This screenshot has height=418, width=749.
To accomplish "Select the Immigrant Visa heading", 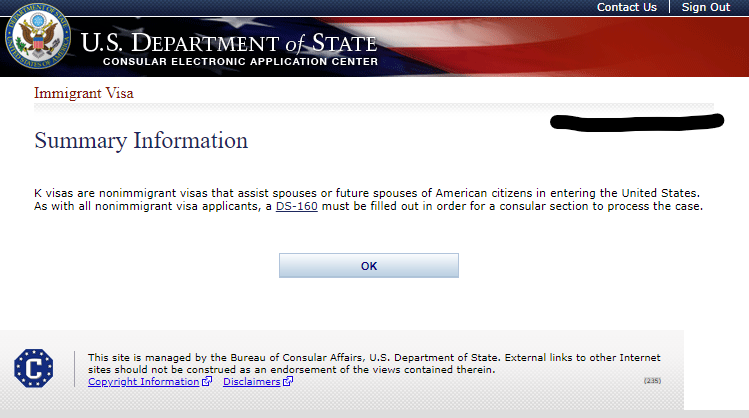I will click(84, 93).
